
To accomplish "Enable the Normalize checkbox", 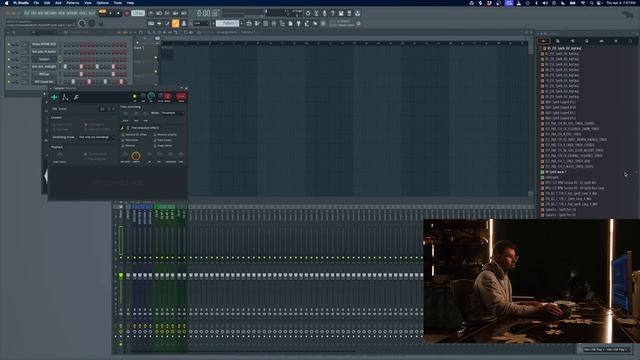I will pos(123,140).
